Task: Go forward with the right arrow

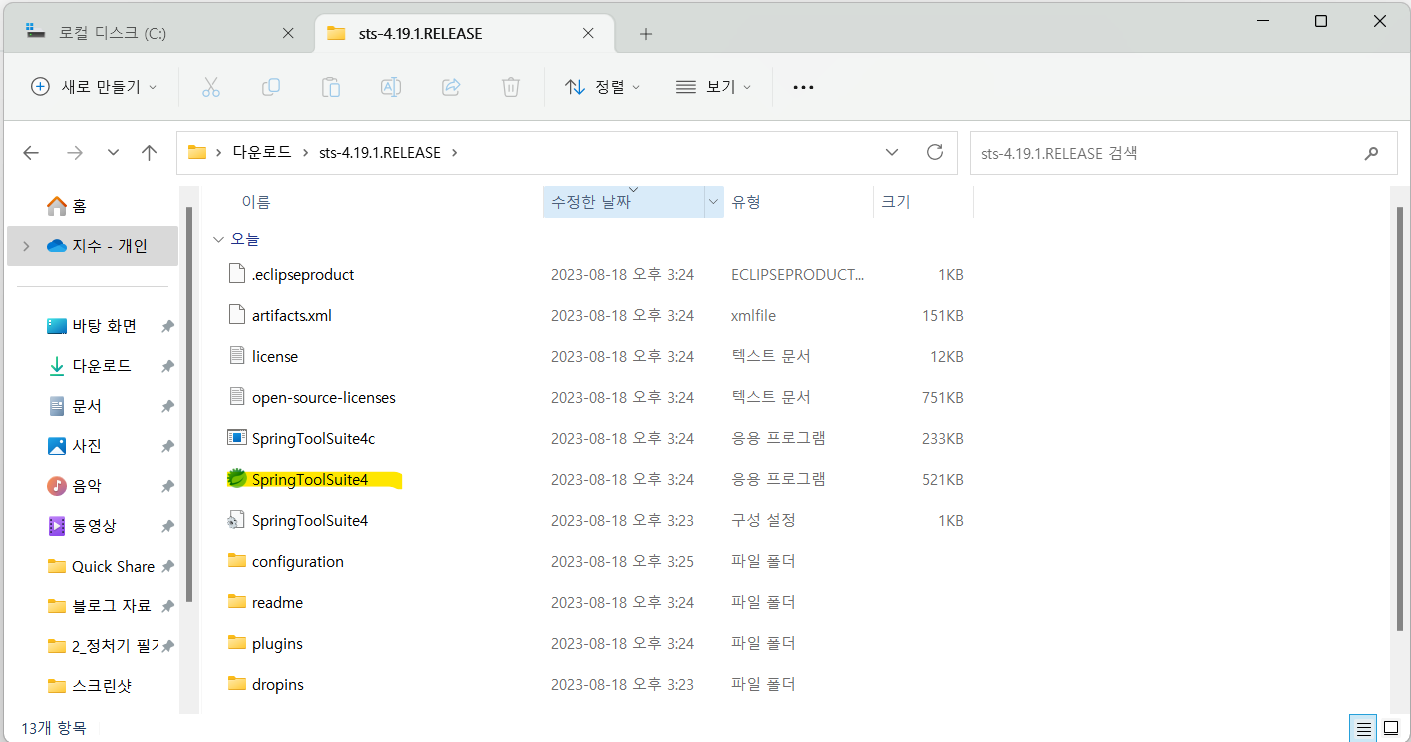Action: 74,153
